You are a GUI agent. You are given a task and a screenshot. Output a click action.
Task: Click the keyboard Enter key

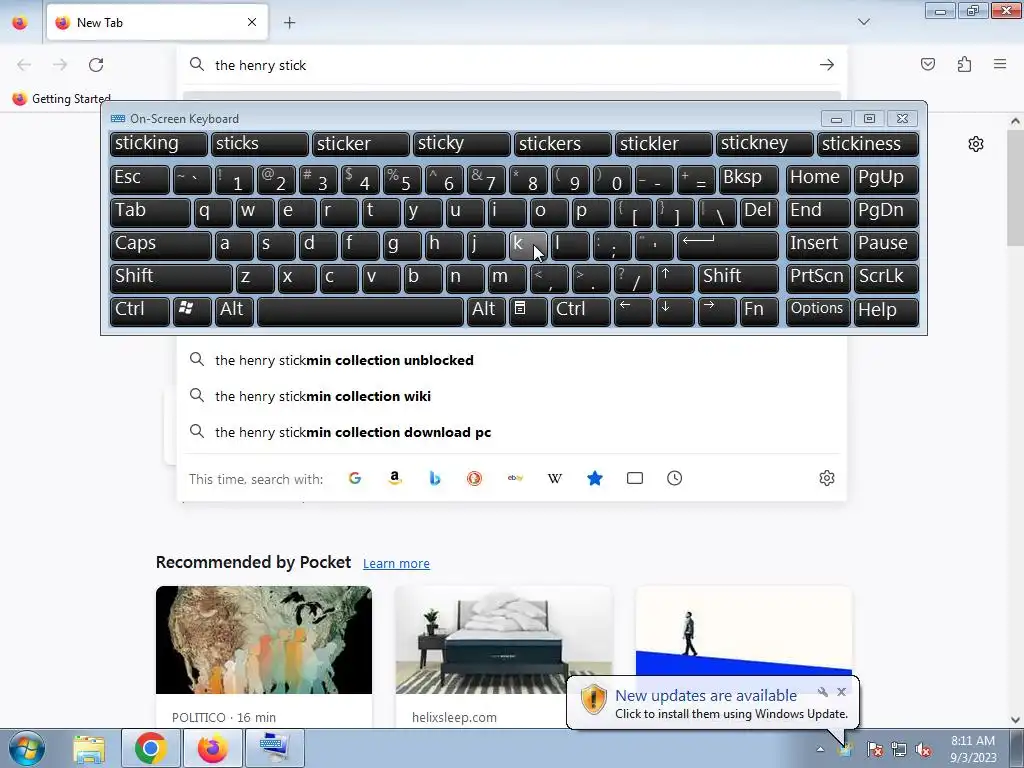click(x=728, y=246)
